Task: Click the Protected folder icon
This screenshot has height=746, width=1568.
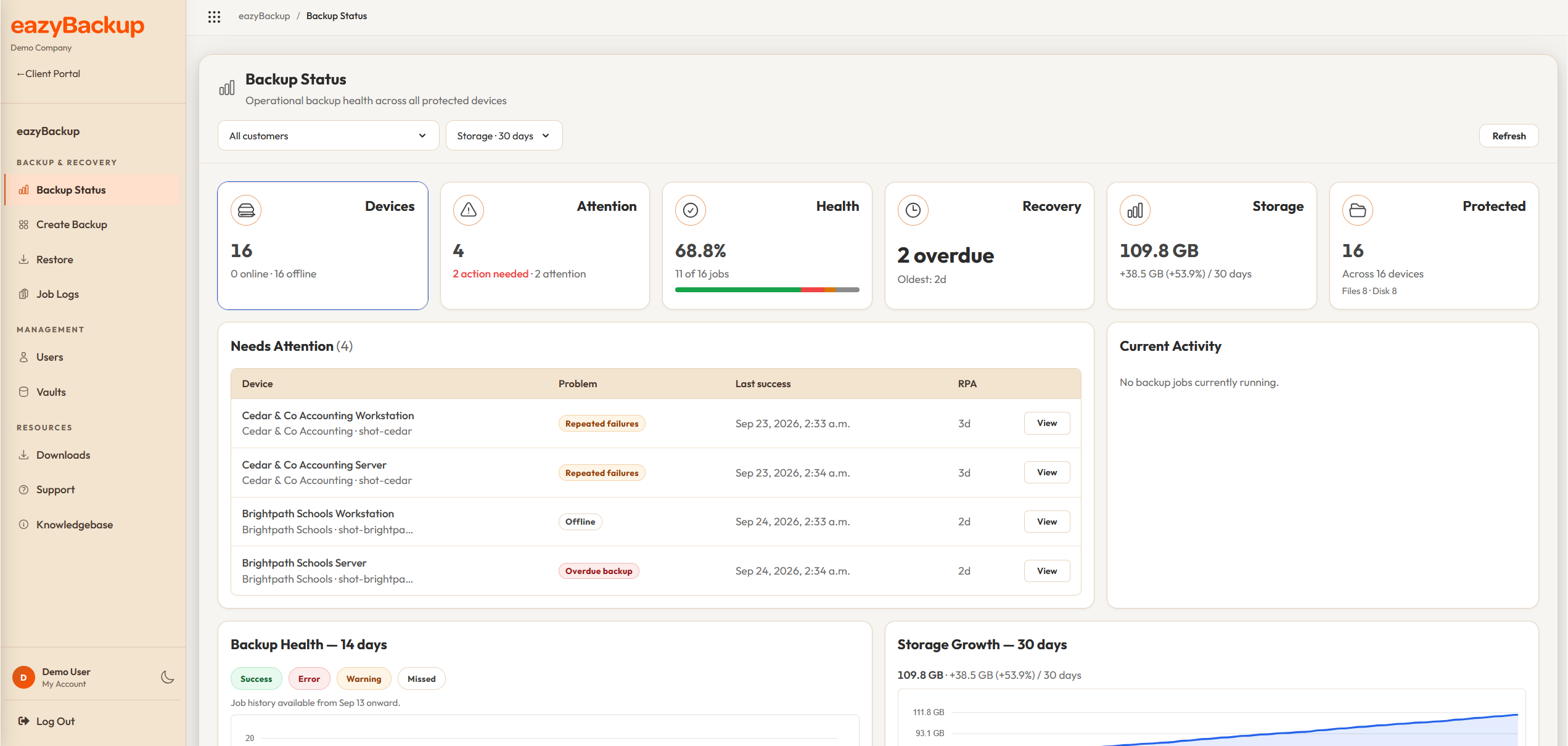Action: pos(1358,210)
